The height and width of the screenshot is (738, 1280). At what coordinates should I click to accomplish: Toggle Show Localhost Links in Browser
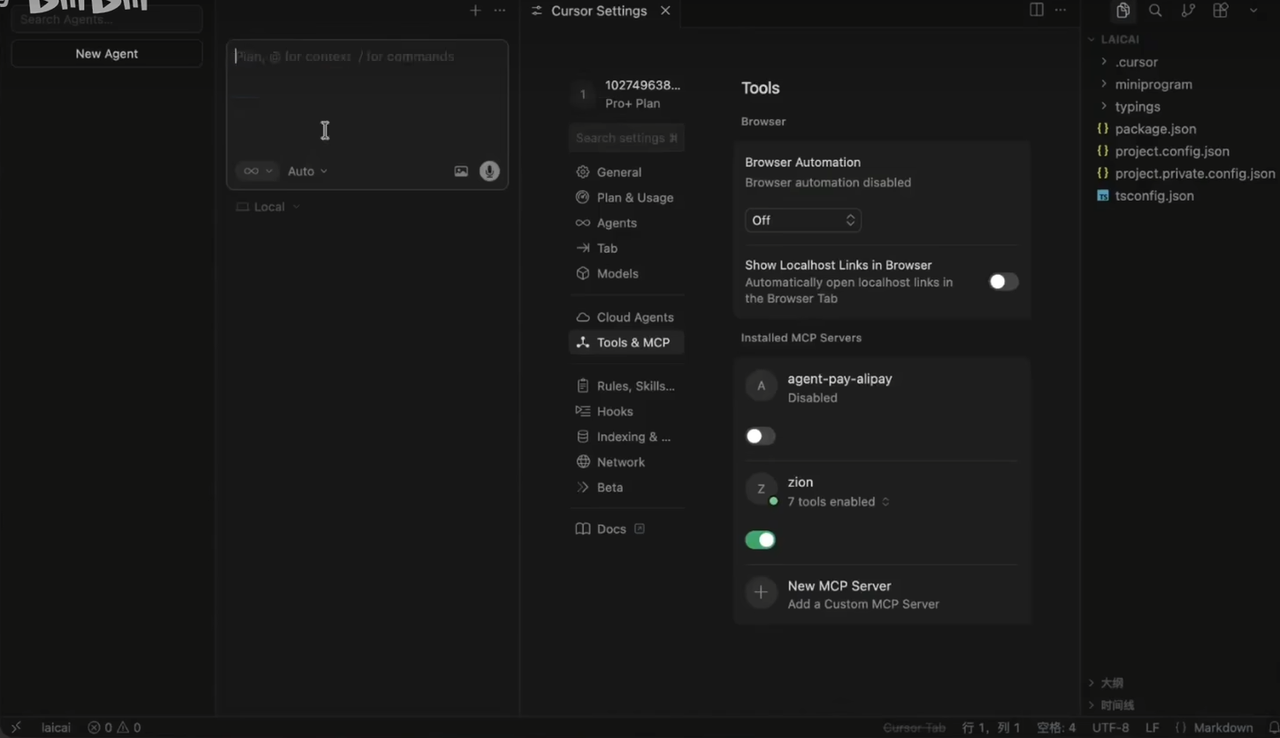pyautogui.click(x=1003, y=282)
